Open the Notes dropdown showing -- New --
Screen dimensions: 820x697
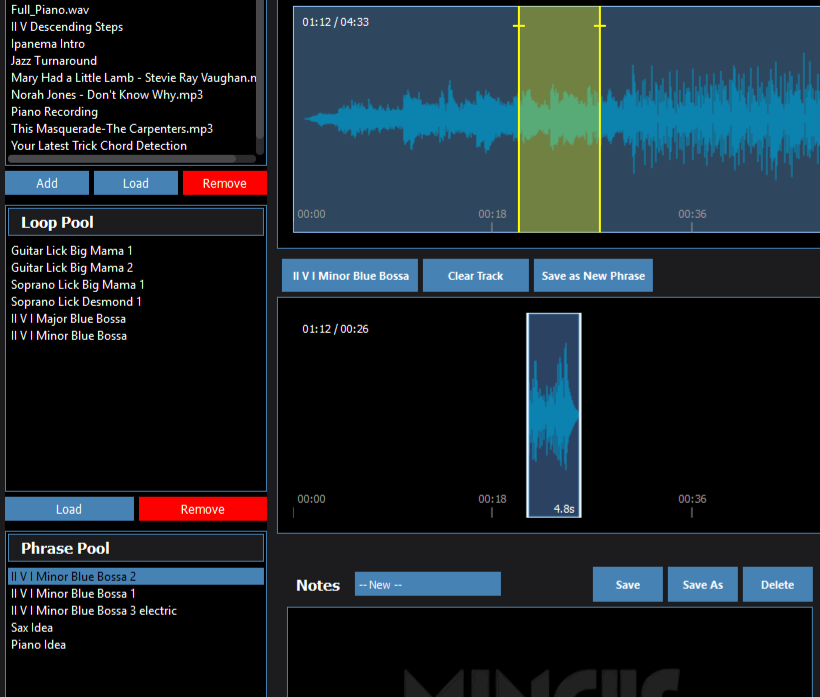(427, 584)
